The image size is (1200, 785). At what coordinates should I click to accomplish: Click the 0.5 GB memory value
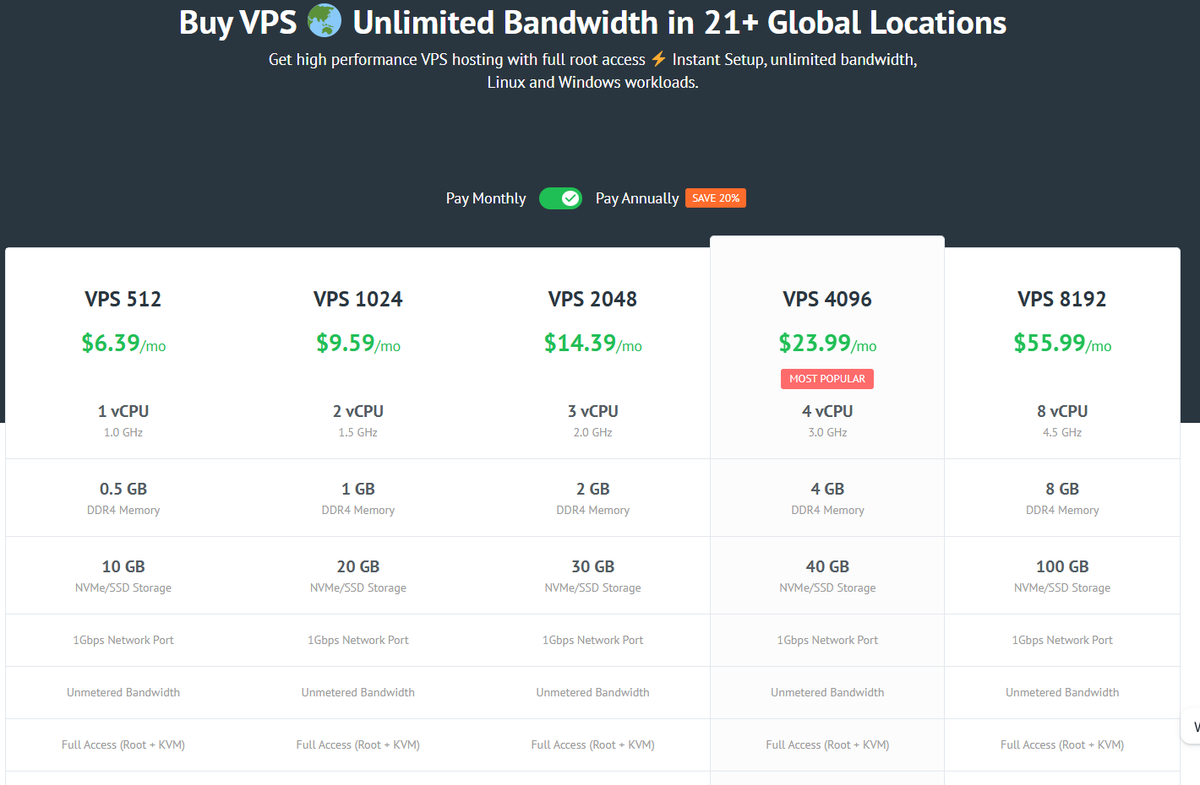[123, 489]
